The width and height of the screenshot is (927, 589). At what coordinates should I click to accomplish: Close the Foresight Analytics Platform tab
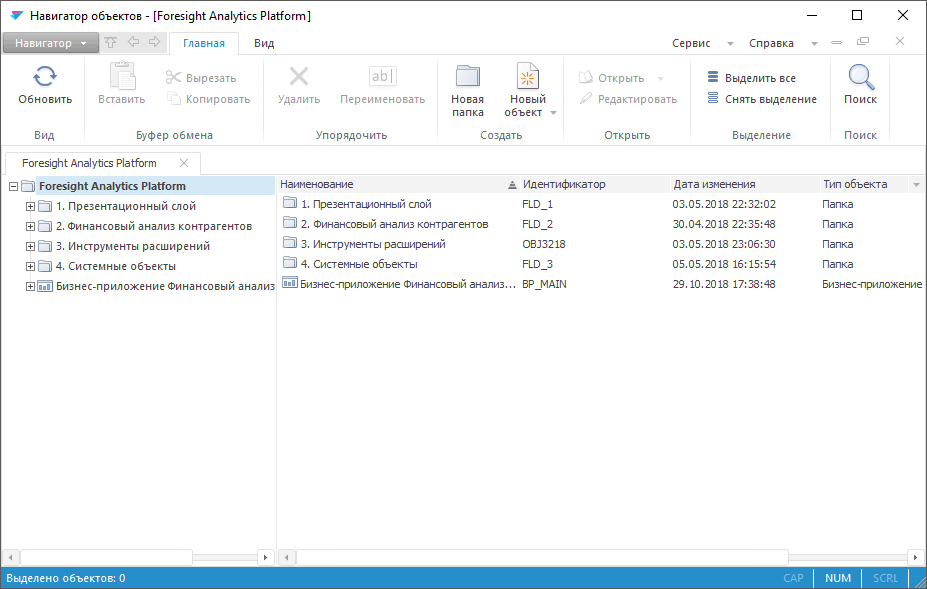click(x=184, y=163)
